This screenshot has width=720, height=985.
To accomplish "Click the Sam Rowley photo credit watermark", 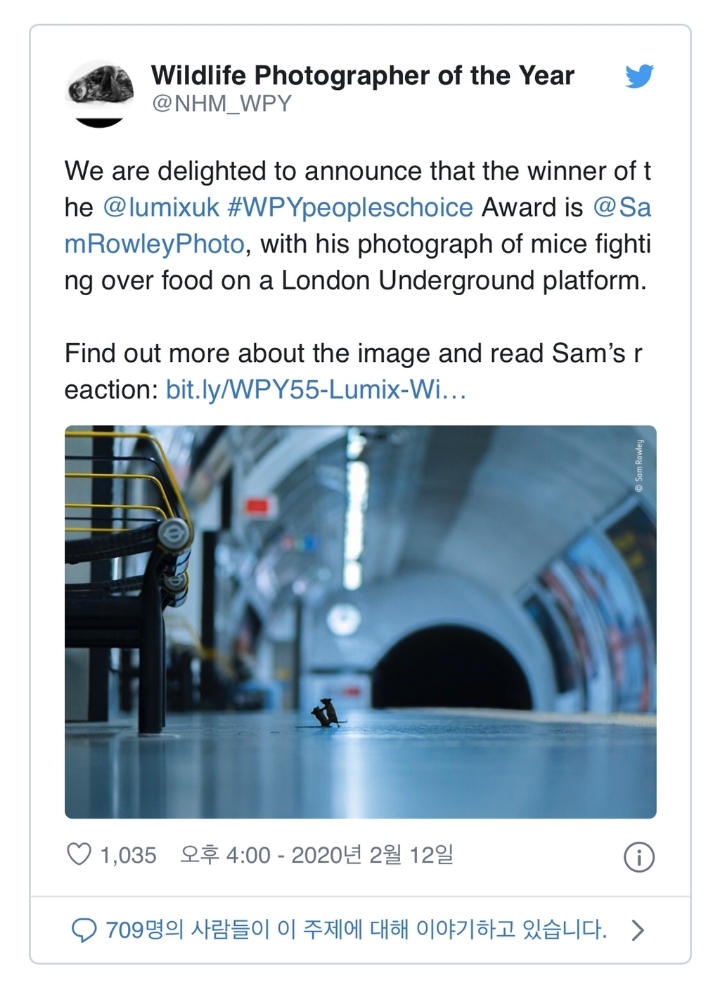I will pos(639,463).
